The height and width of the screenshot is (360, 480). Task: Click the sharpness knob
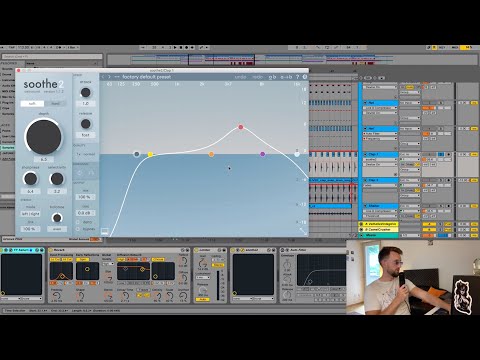click(30, 179)
